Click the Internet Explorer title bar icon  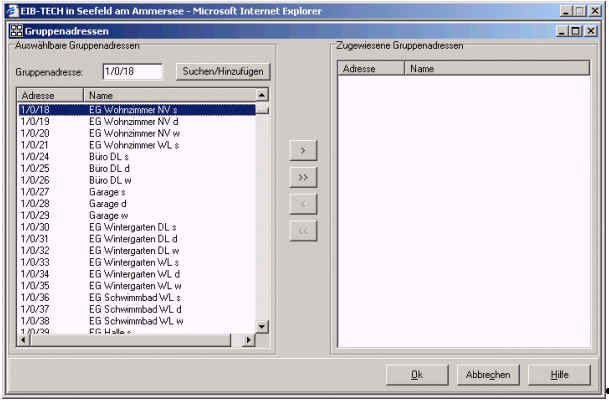click(x=11, y=9)
